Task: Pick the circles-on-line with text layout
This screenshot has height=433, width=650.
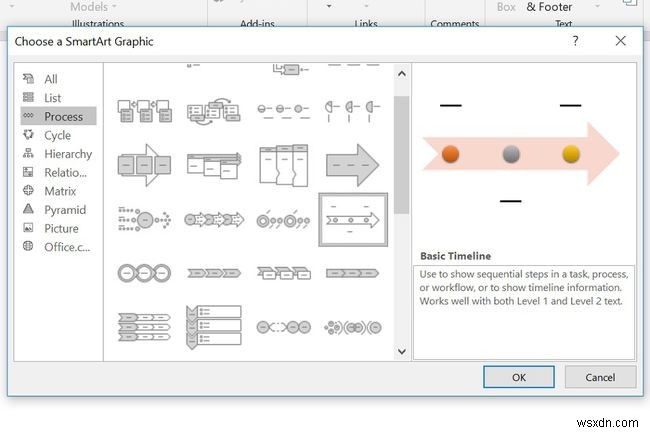Action: pyautogui.click(x=284, y=111)
